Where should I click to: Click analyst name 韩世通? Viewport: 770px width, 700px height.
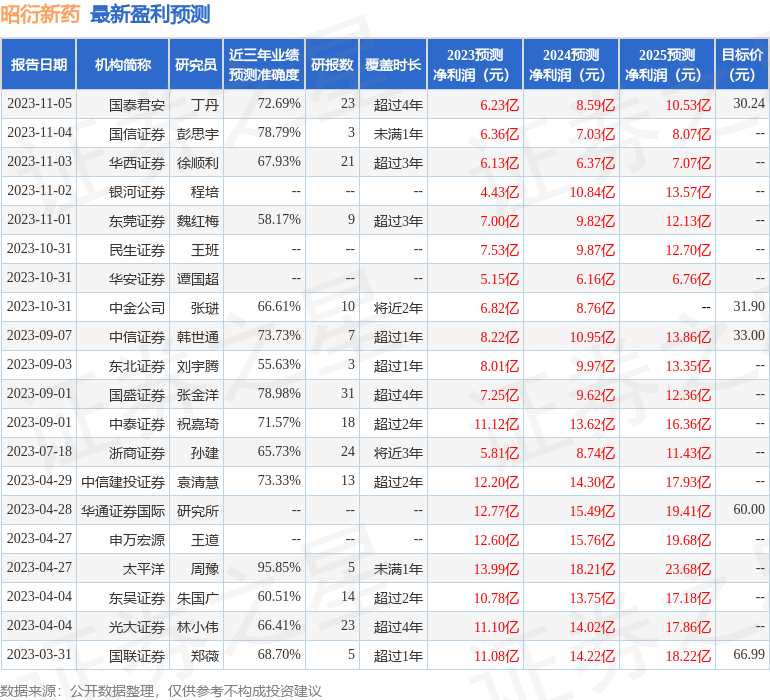coord(198,336)
